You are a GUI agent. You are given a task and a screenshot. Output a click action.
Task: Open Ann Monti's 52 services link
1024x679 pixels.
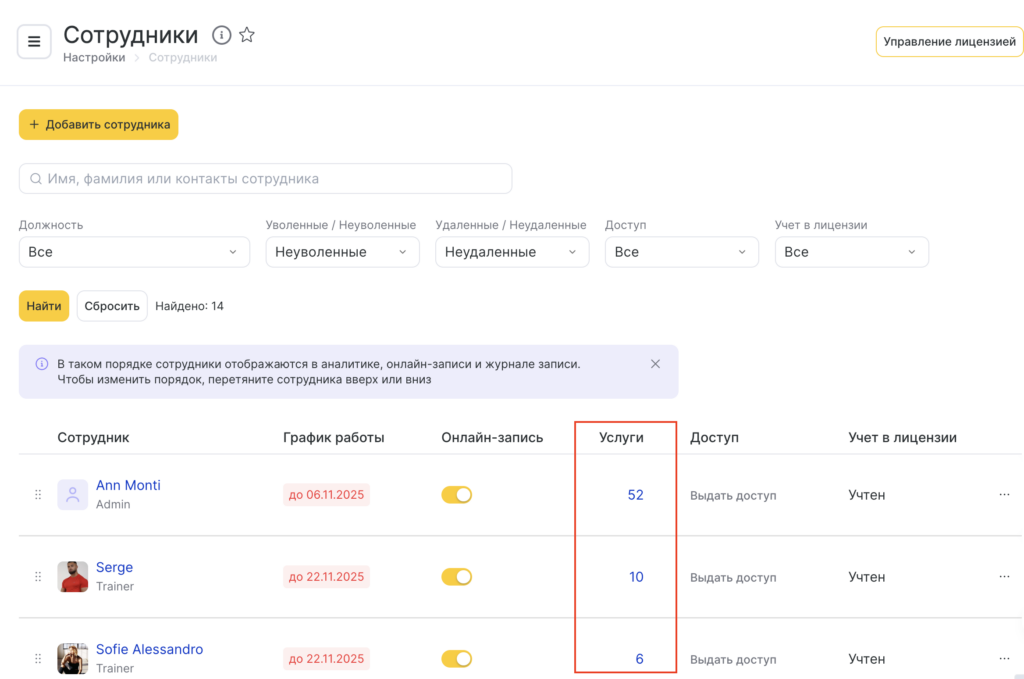635,495
